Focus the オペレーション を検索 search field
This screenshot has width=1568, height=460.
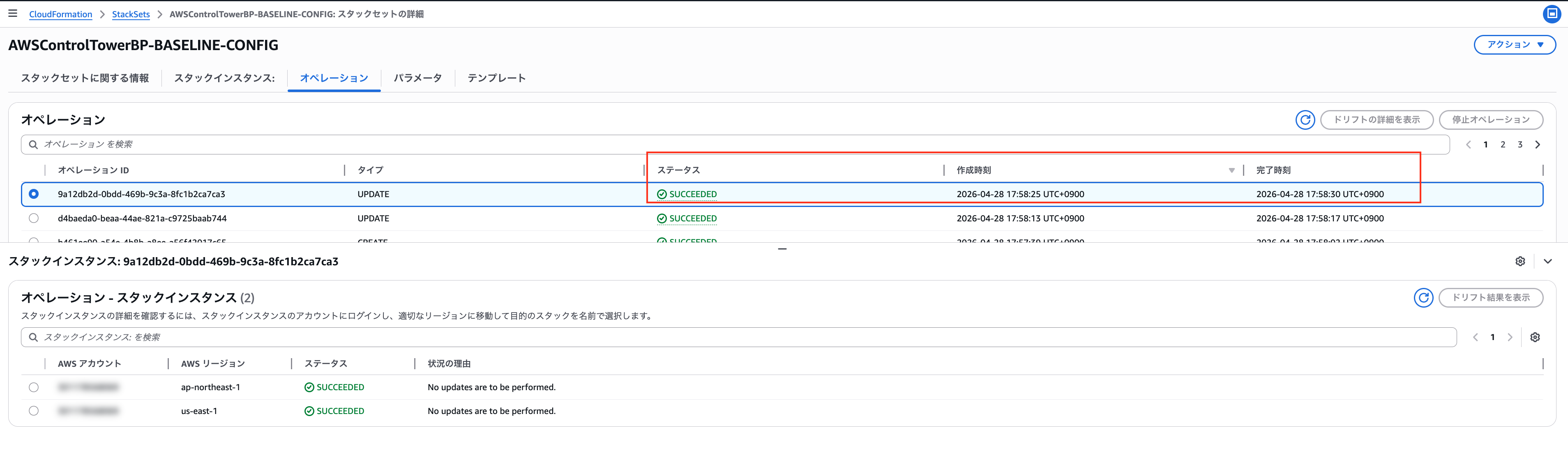[x=735, y=145]
